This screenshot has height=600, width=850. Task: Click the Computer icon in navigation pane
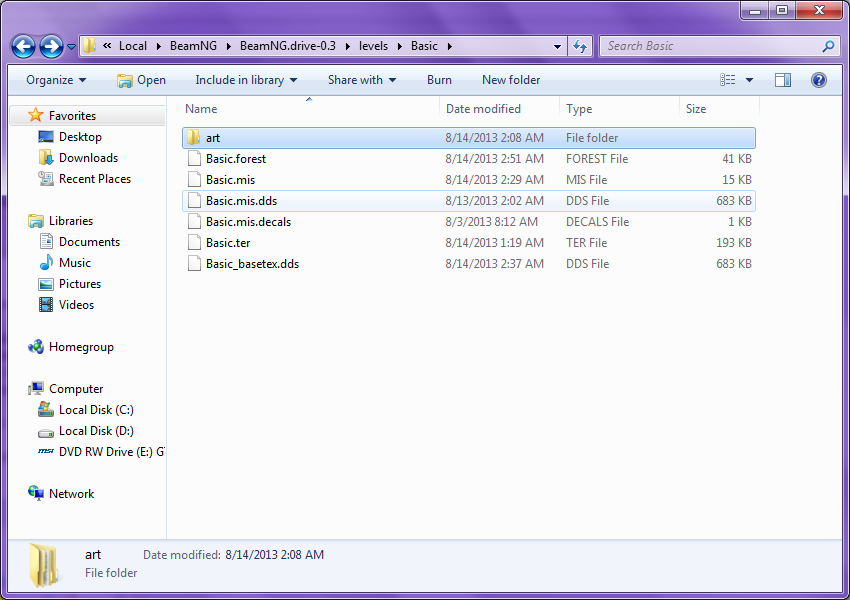[x=36, y=389]
